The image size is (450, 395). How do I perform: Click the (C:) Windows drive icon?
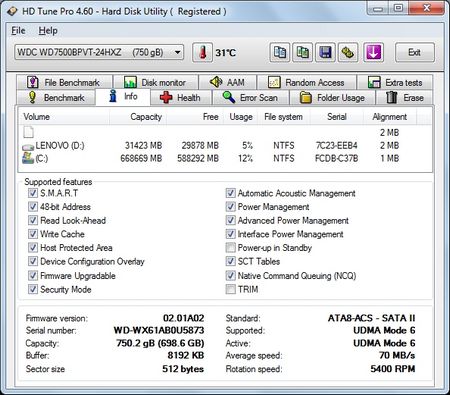(x=28, y=158)
